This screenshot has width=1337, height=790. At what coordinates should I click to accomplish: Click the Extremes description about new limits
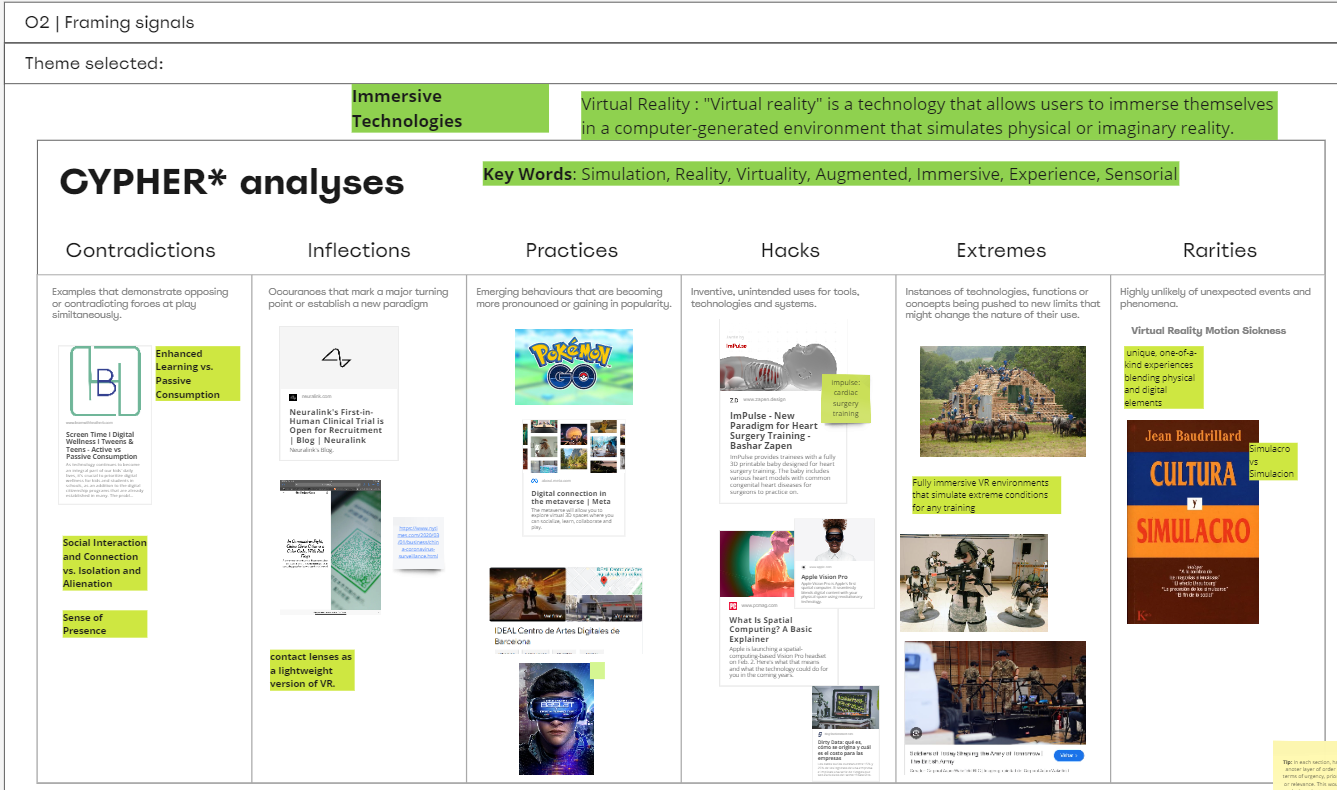pos(1003,303)
